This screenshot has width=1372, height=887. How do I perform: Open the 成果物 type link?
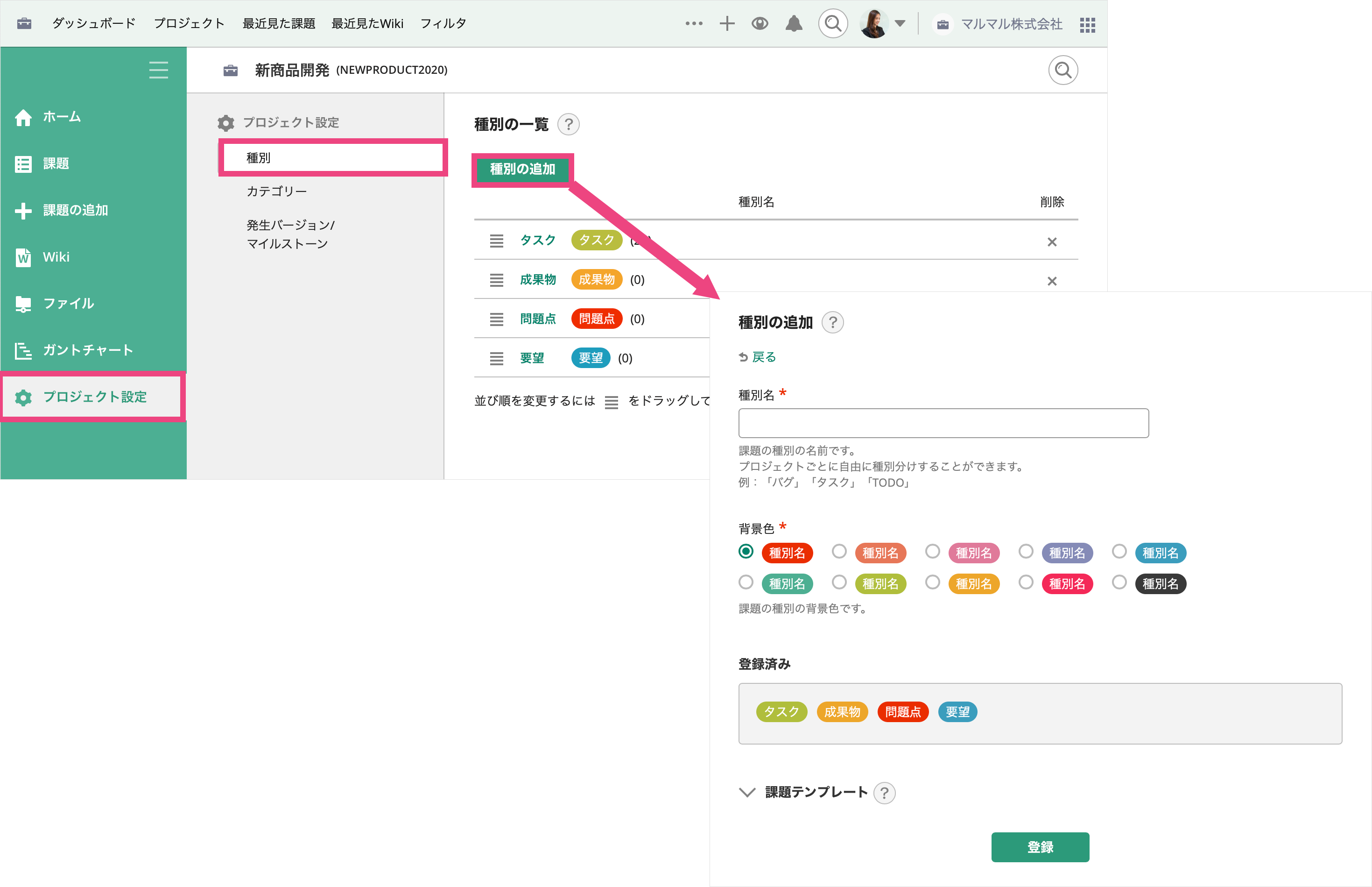[537, 279]
